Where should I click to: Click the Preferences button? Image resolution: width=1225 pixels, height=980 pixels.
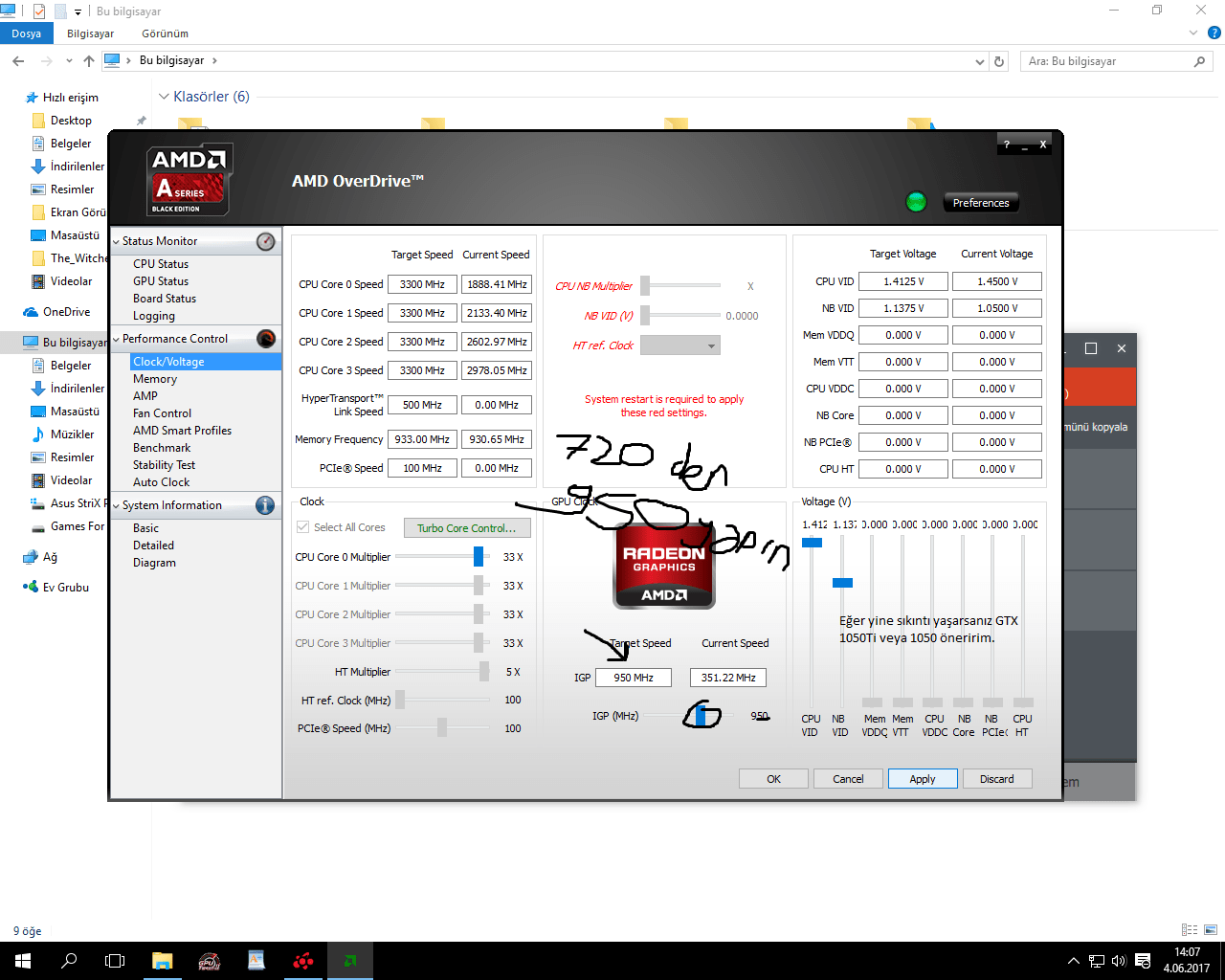pos(981,203)
